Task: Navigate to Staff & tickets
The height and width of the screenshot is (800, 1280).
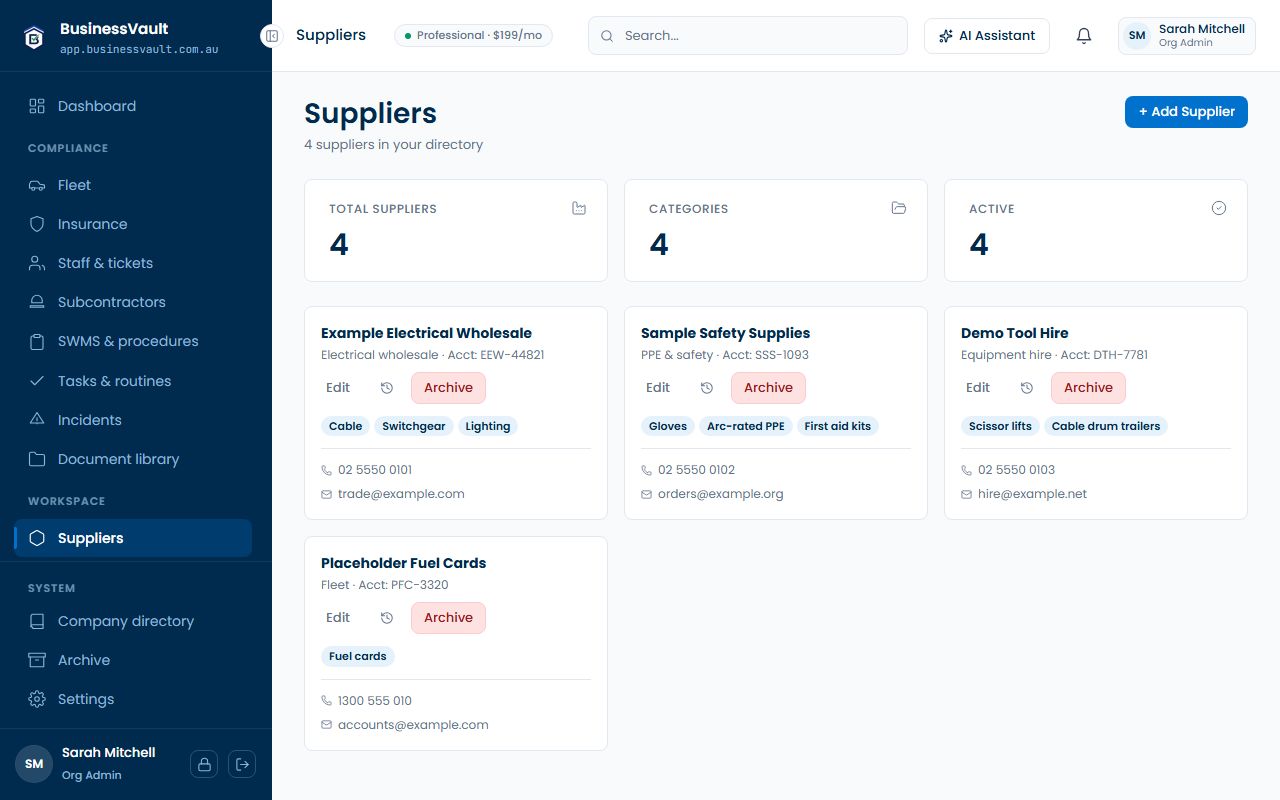Action: 133,263
